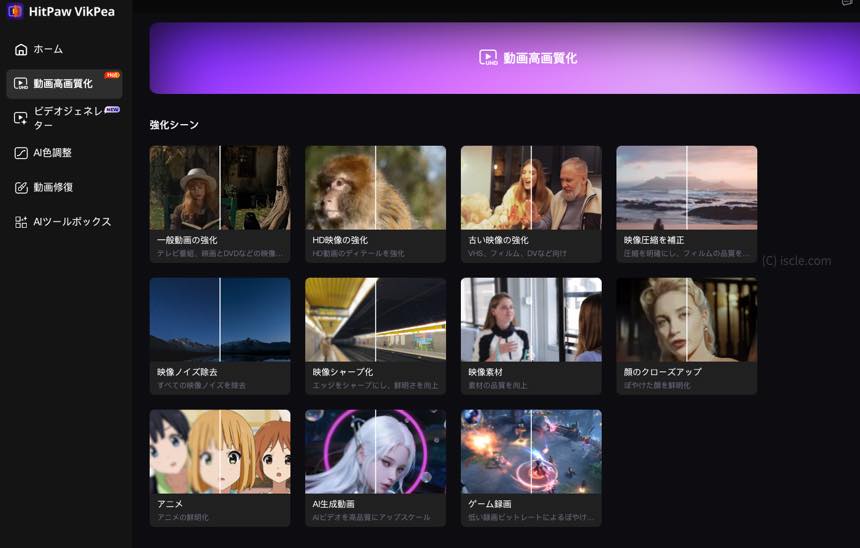Open ホーム in the sidebar
Image resolution: width=860 pixels, height=548 pixels.
64,49
